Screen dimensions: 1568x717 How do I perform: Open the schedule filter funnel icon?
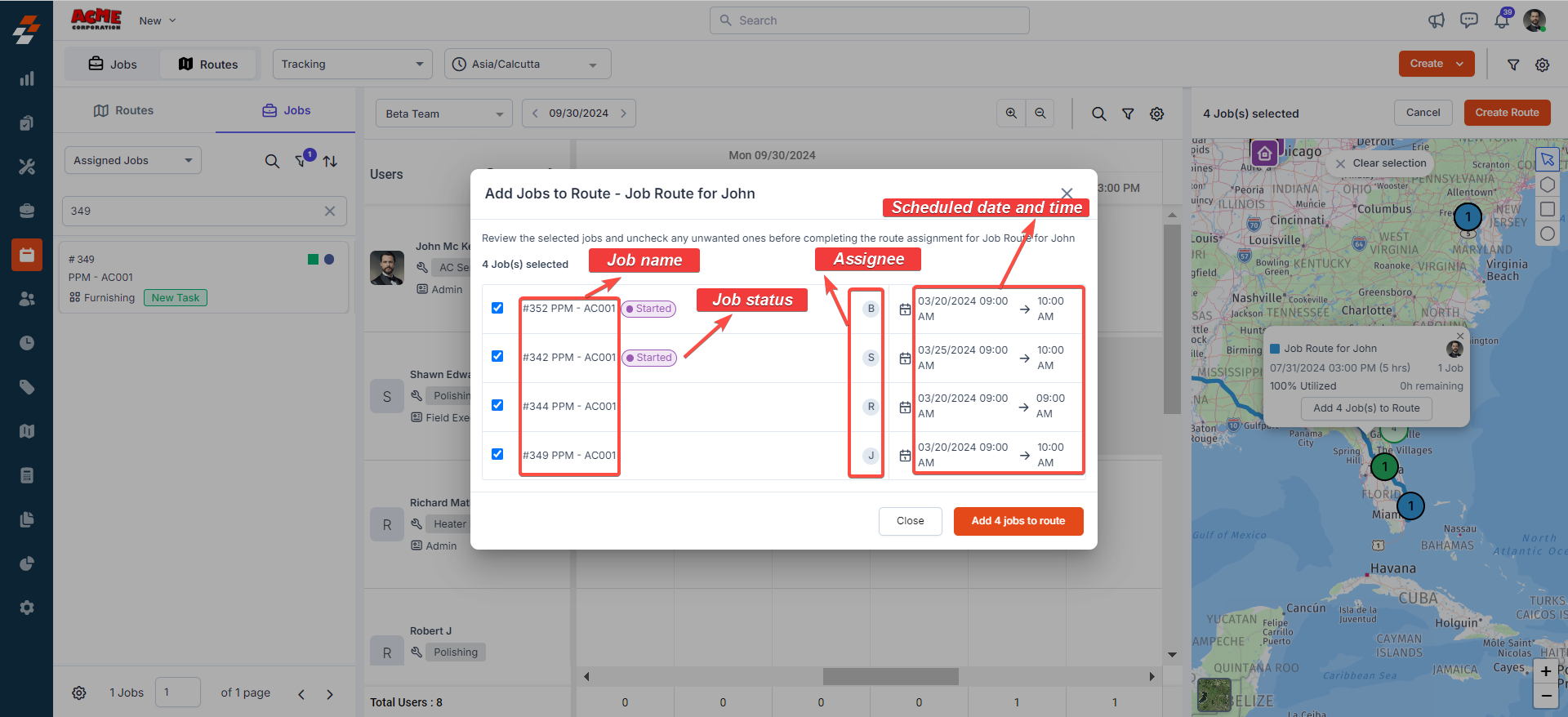click(1128, 114)
